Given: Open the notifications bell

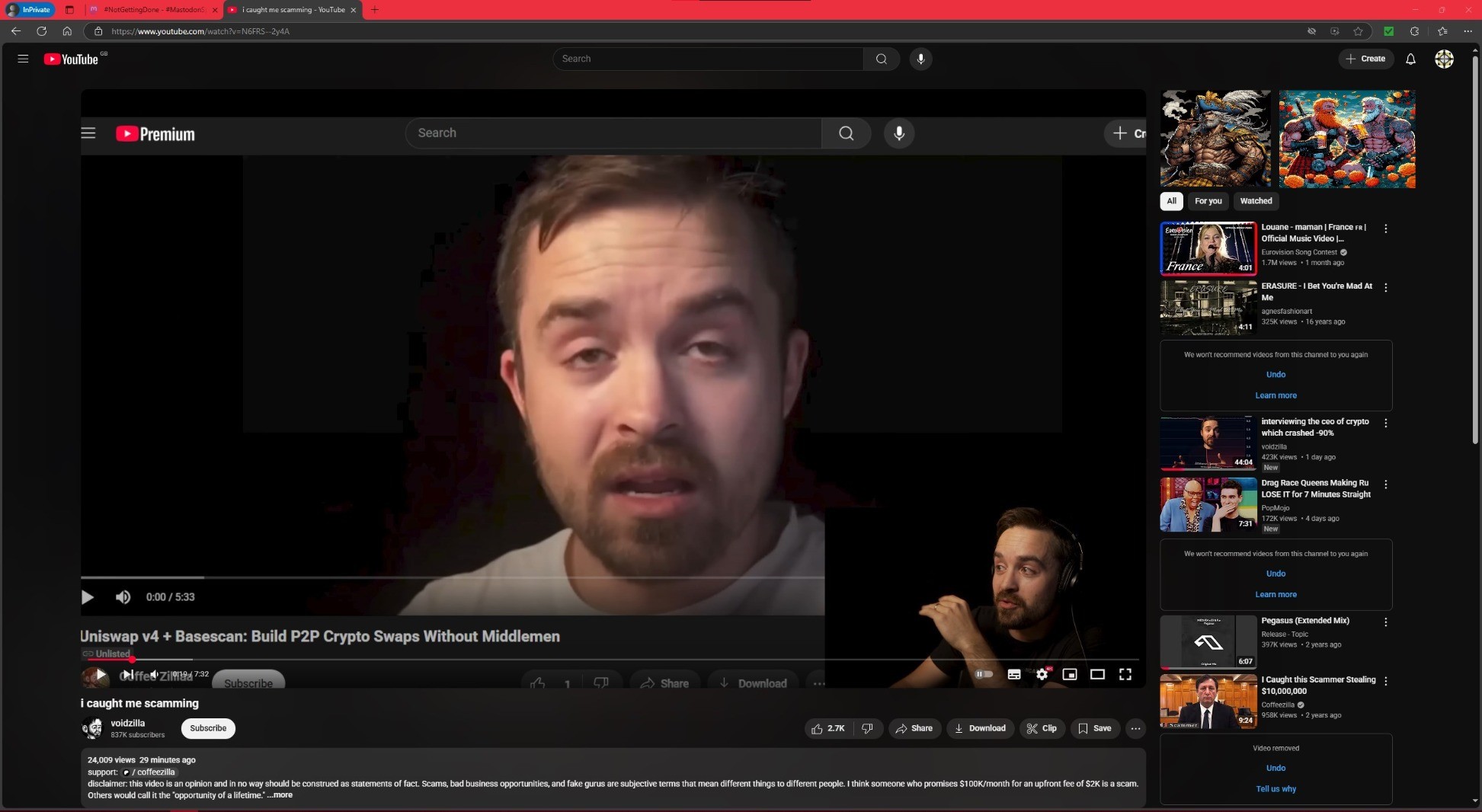Looking at the screenshot, I should pyautogui.click(x=1410, y=59).
